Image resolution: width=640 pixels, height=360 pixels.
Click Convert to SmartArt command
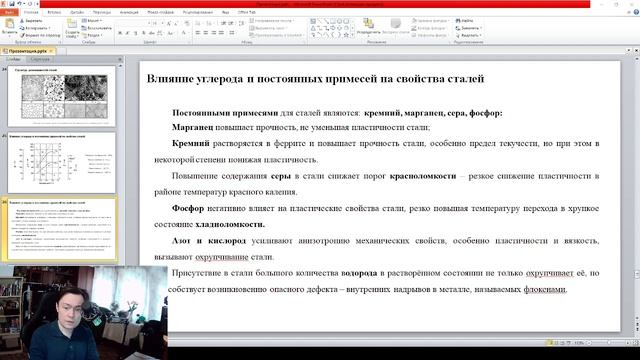[x=277, y=36]
